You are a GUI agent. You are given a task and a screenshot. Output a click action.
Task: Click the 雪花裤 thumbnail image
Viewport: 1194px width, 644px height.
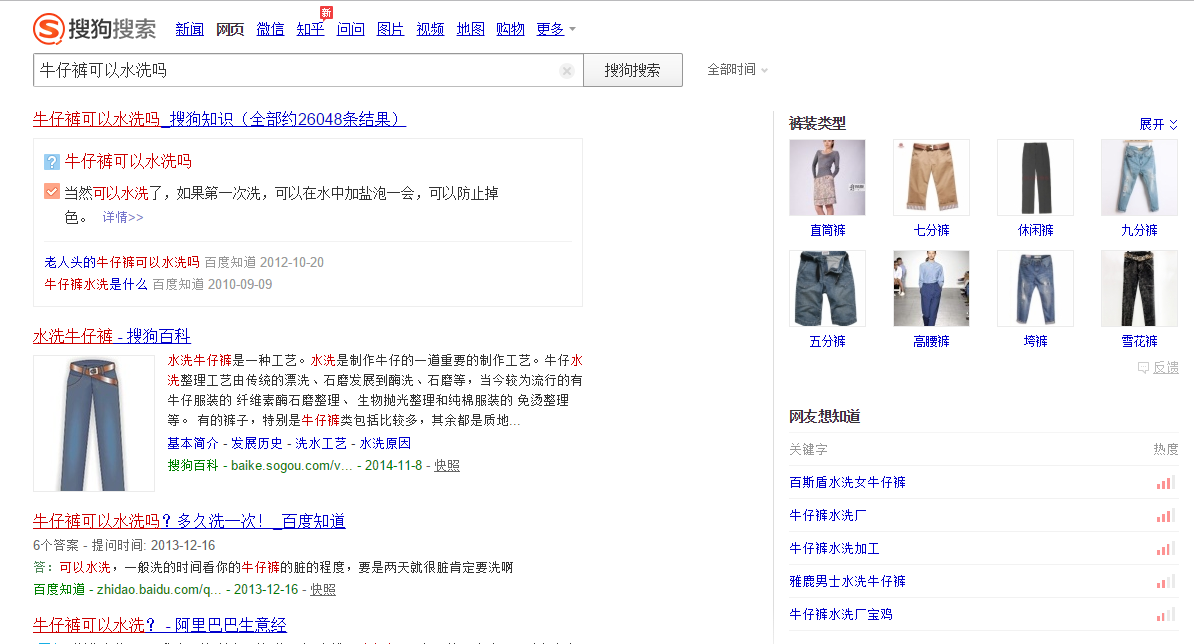click(1139, 289)
